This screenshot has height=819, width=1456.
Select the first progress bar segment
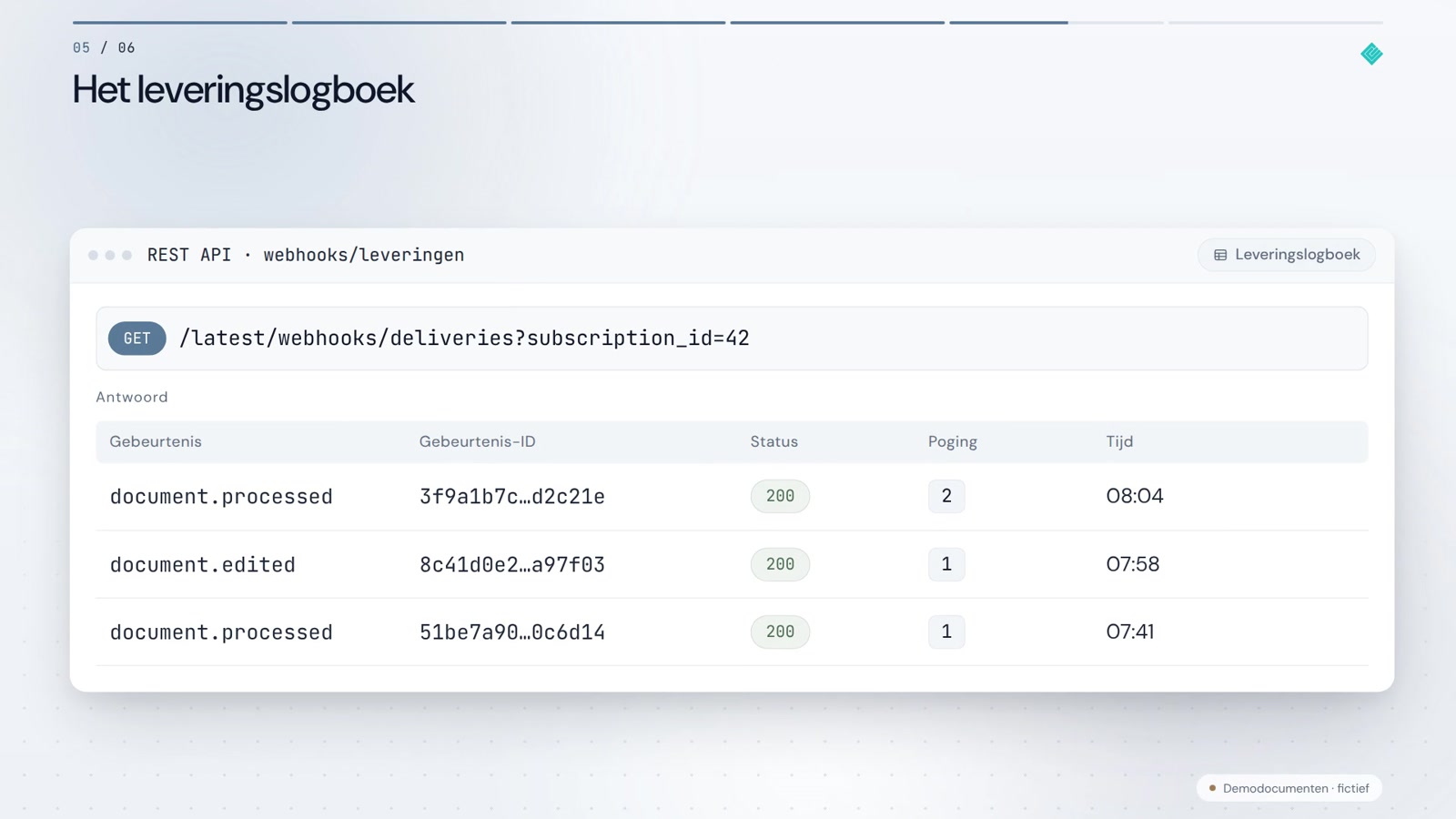tap(180, 22)
